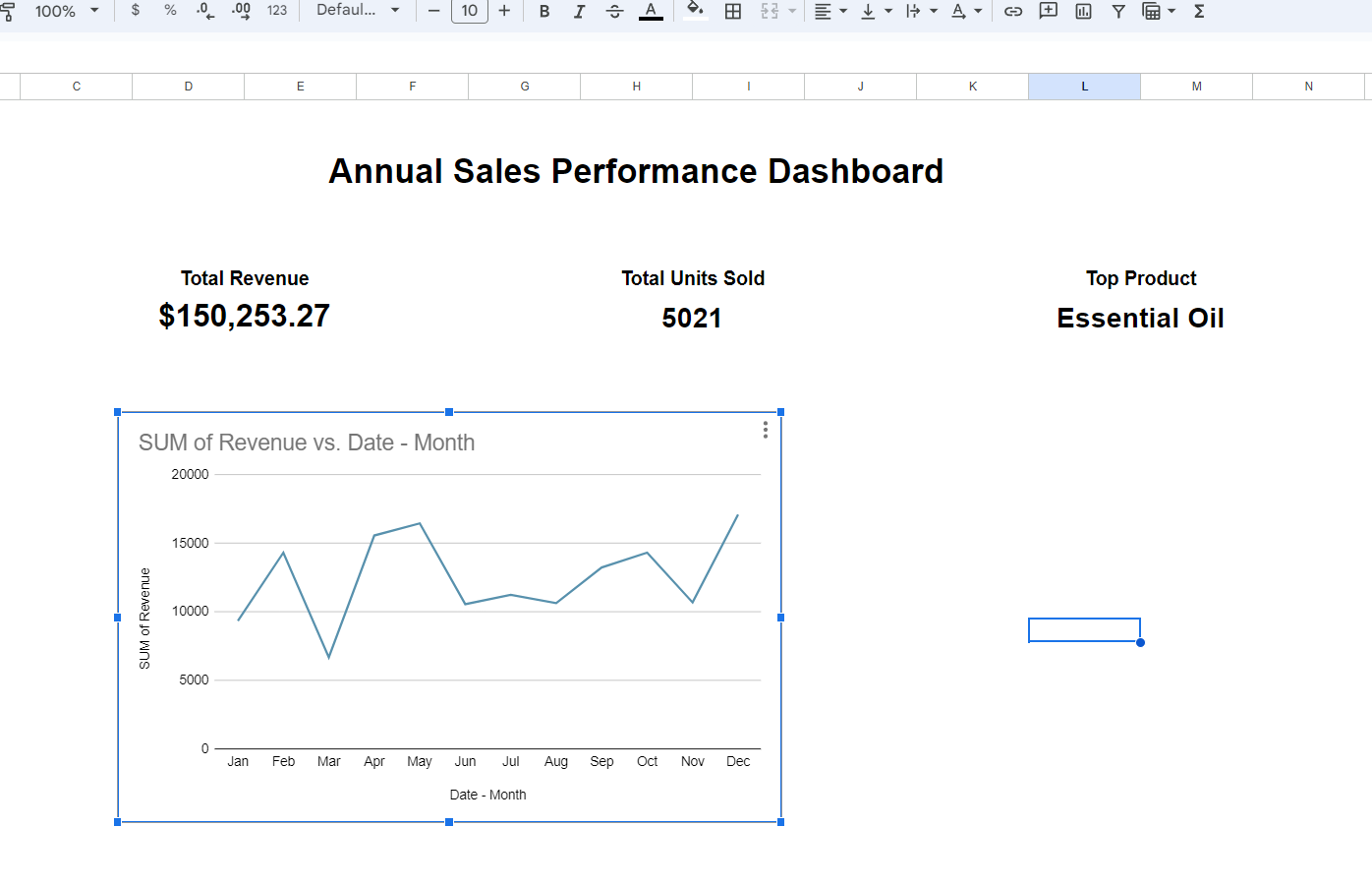
Task: Open text rotation options
Action: coord(966,11)
